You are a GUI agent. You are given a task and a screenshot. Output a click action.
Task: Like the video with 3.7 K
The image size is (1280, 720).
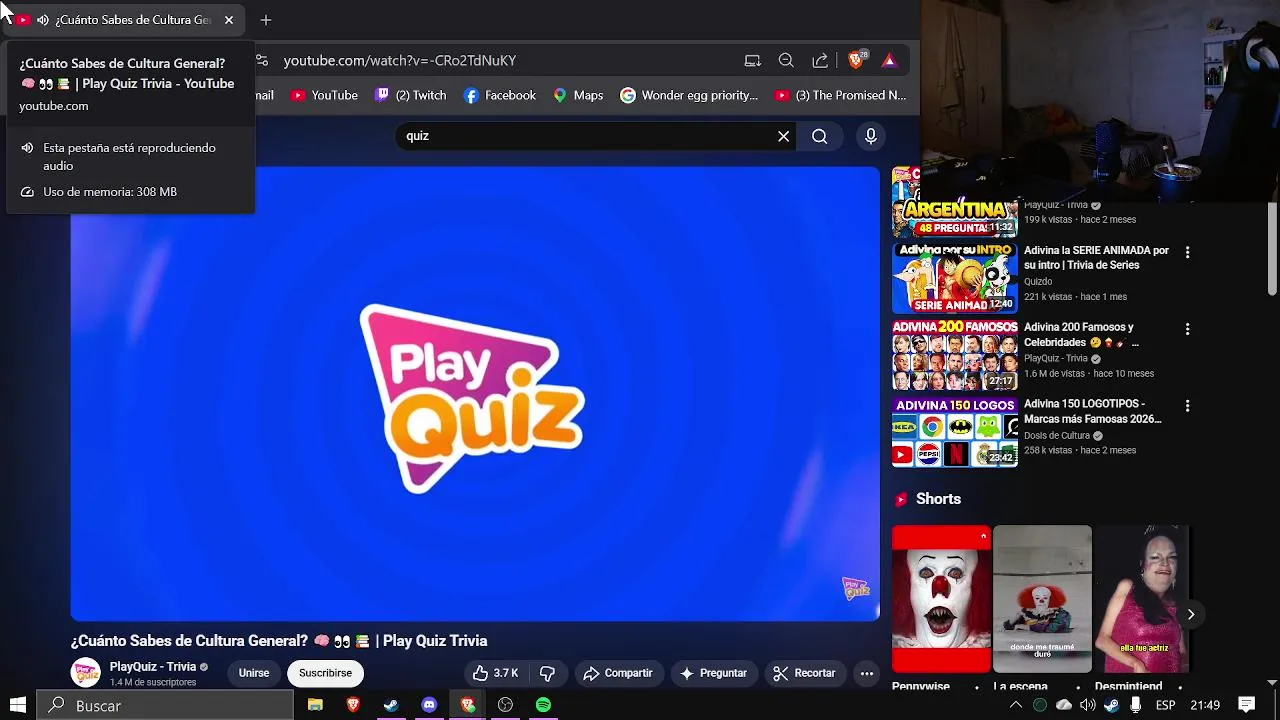click(496, 673)
